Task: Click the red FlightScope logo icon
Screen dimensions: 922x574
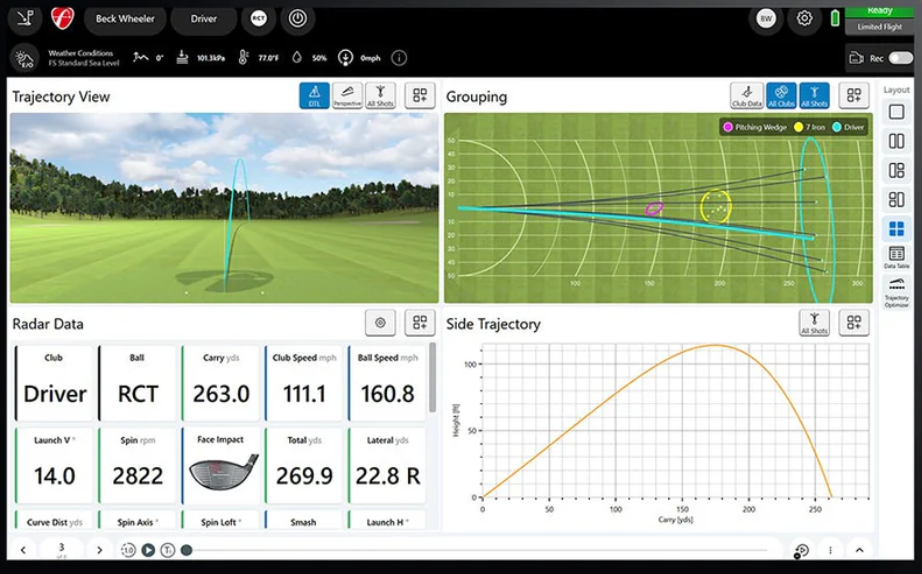Action: [62, 19]
